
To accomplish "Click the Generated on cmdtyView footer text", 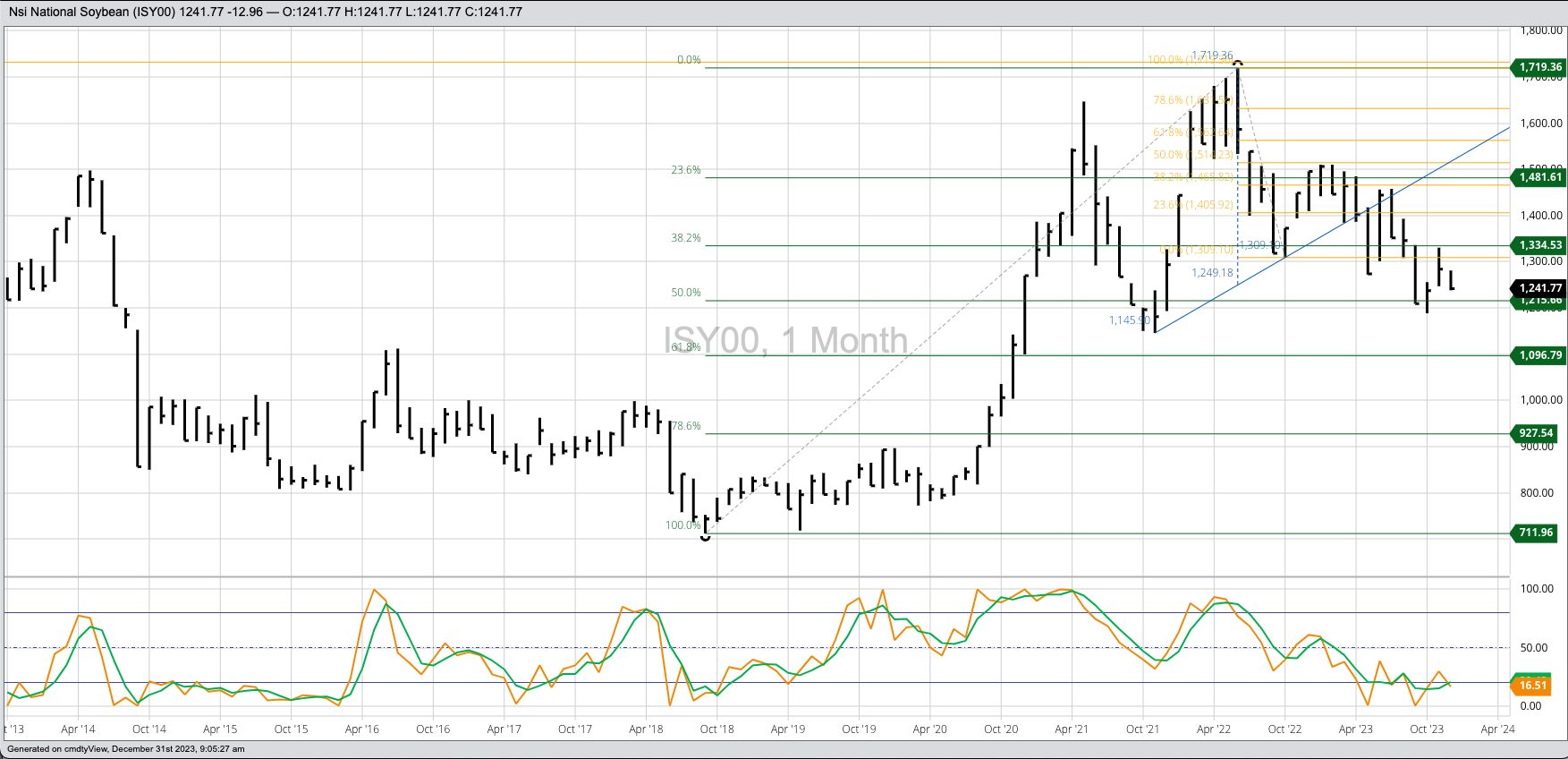I will point(125,749).
